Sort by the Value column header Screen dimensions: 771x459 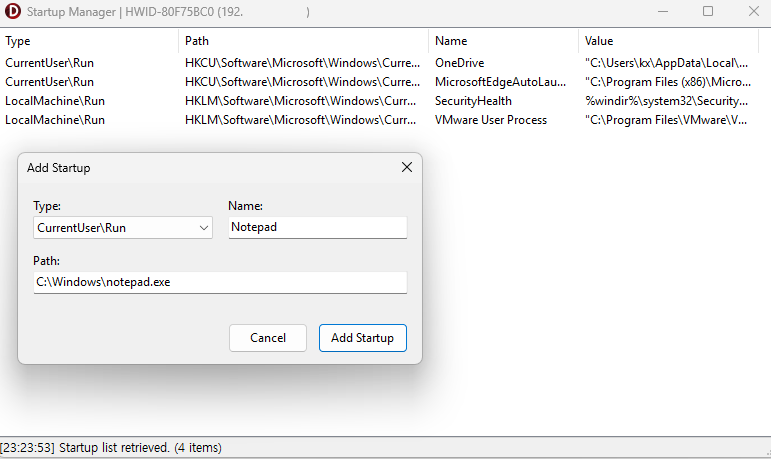[x=669, y=41]
